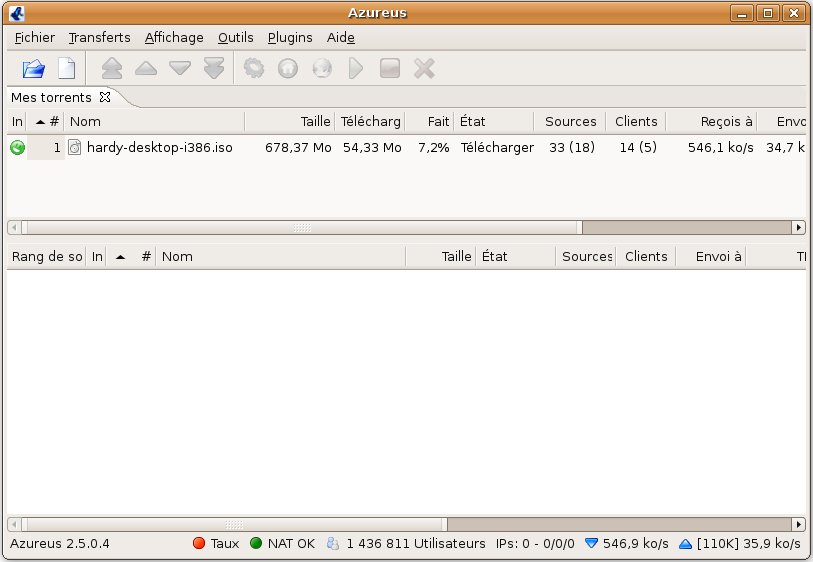Click Azureus 2.5.0.4 version text

[60, 543]
